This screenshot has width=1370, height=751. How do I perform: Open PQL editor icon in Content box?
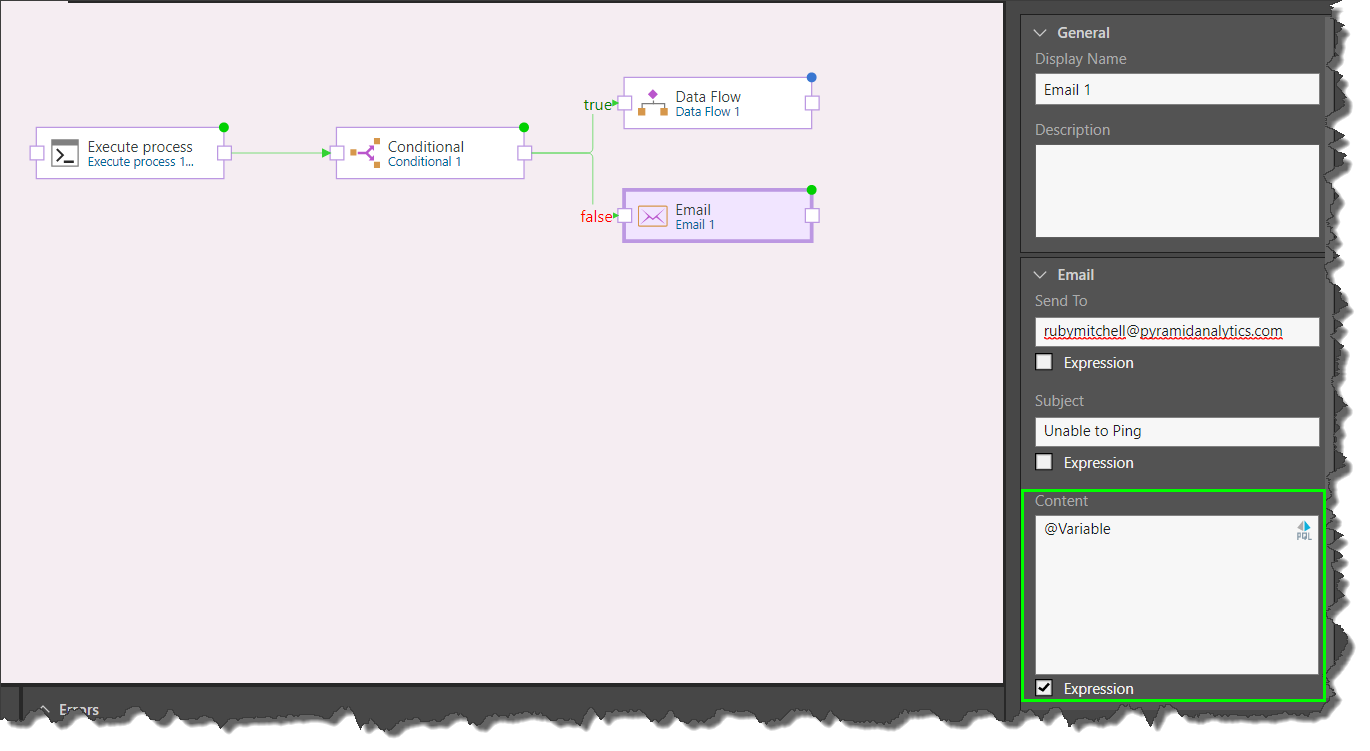(1304, 531)
